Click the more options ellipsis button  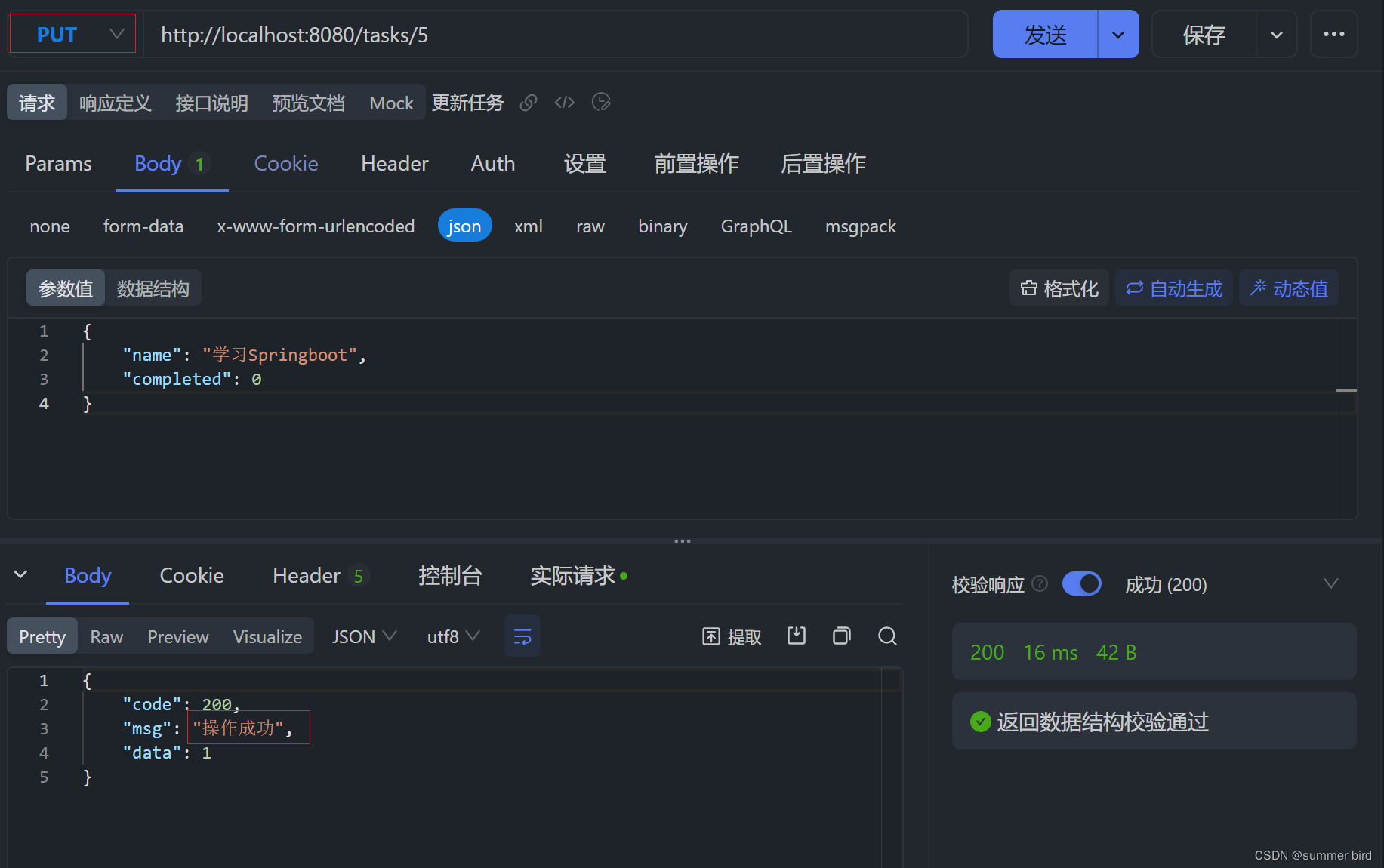[1333, 35]
